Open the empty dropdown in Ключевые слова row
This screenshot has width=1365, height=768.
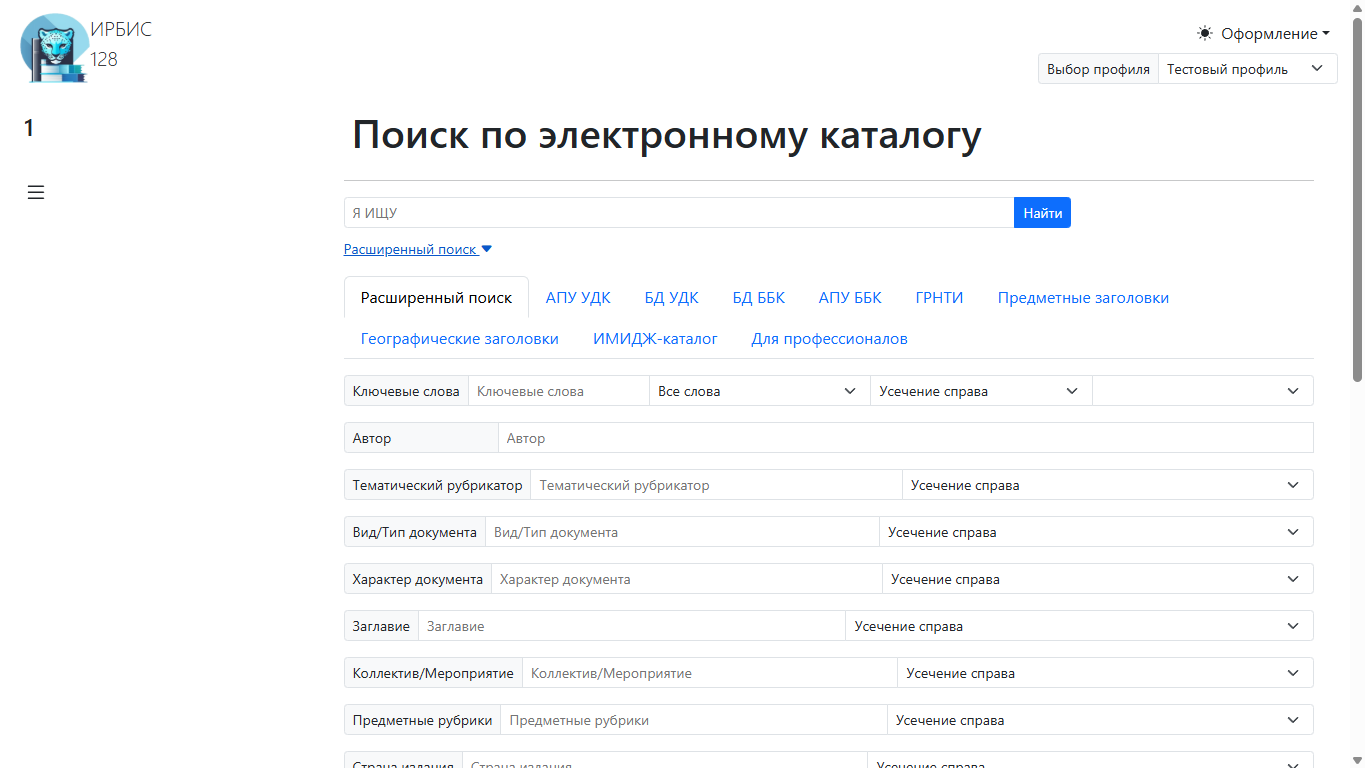click(x=1203, y=391)
